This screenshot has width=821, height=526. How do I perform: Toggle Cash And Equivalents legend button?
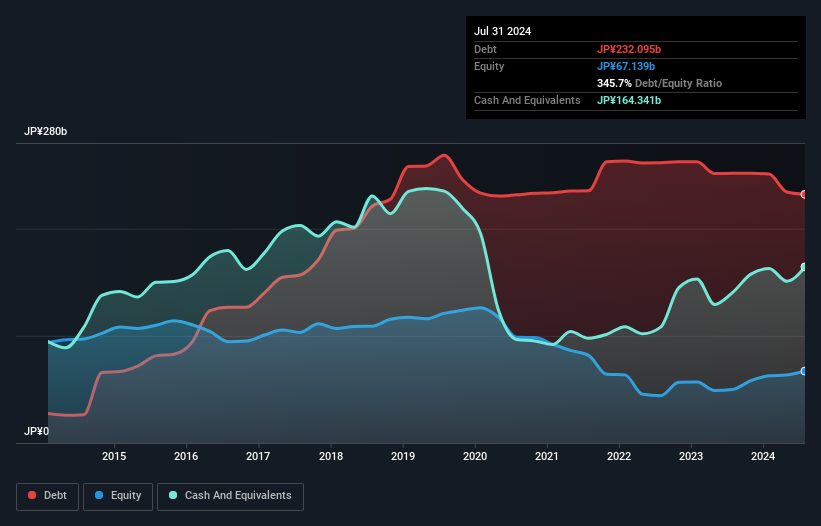[x=230, y=496]
